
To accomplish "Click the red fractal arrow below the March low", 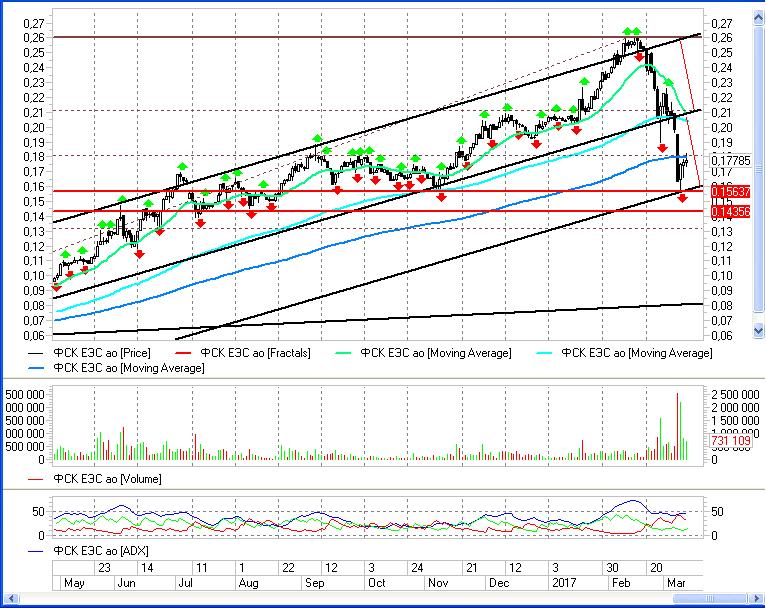I will pyautogui.click(x=683, y=199).
